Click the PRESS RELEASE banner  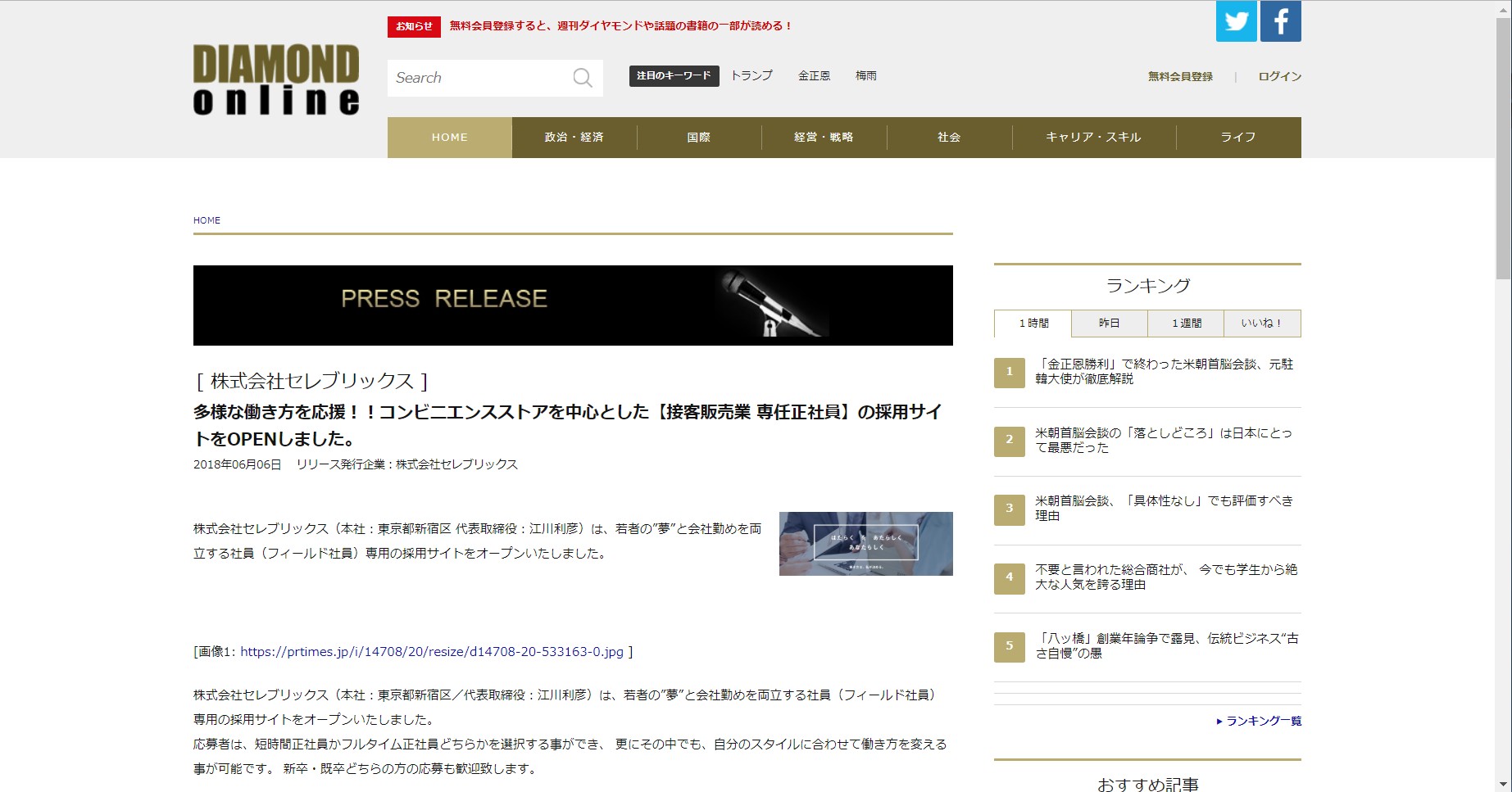(x=573, y=305)
